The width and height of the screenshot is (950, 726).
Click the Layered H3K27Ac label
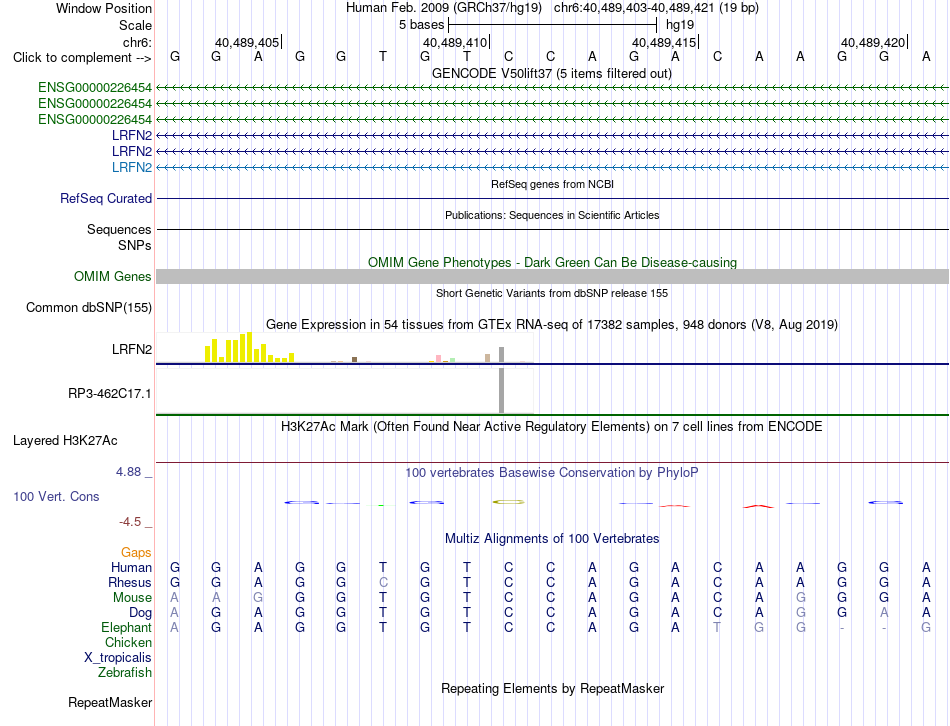(x=65, y=441)
